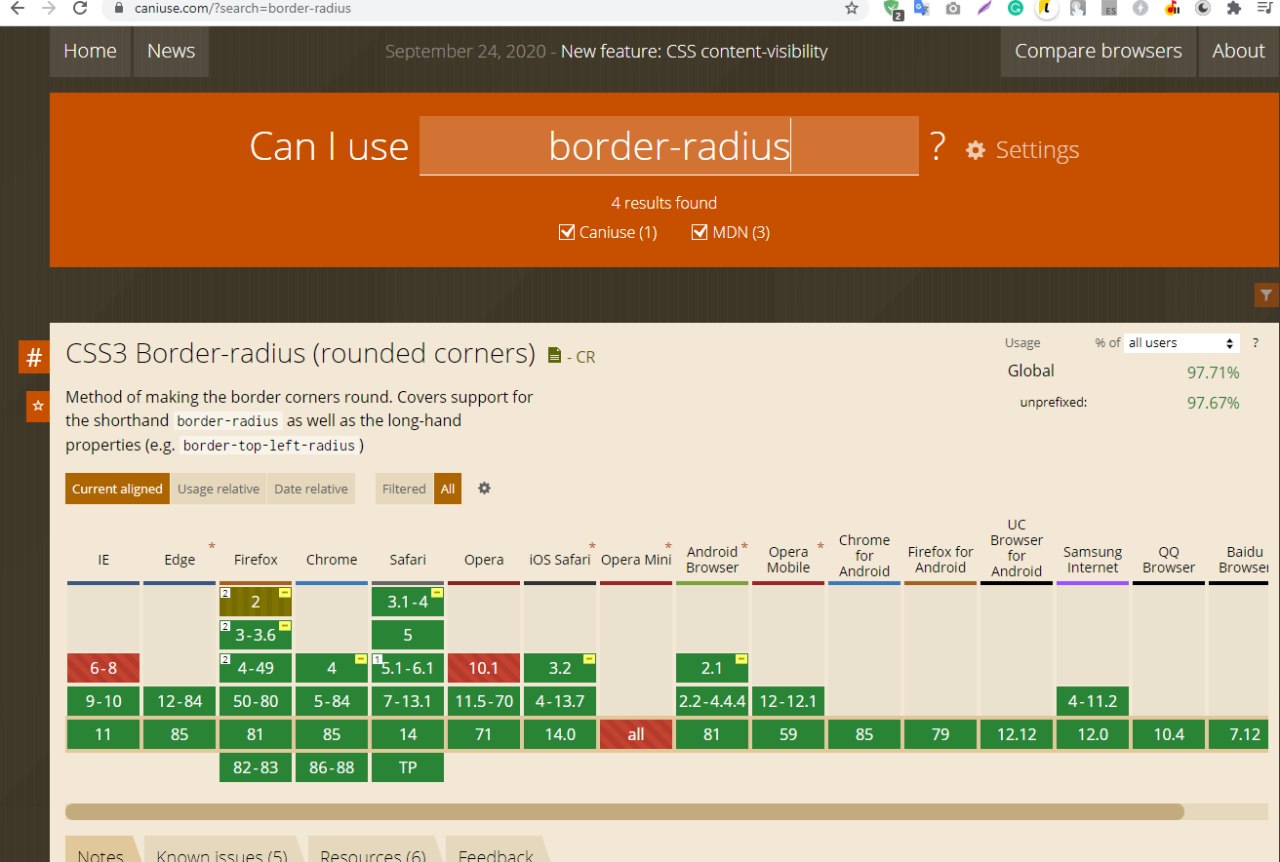Open the CR spec document icon

coord(556,355)
